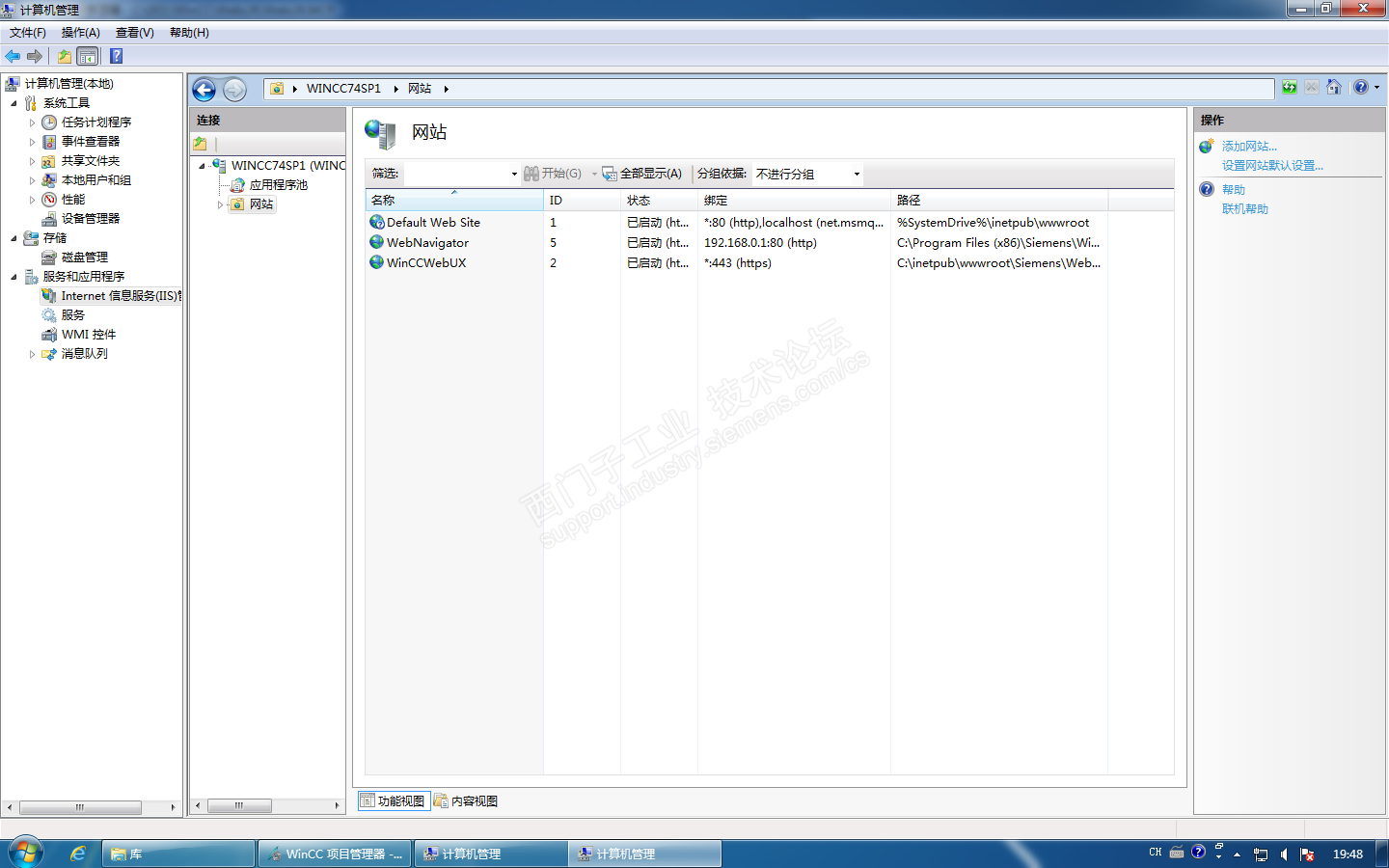1389x868 pixels.
Task: Open the 帮助(H) menu
Action: point(189,33)
